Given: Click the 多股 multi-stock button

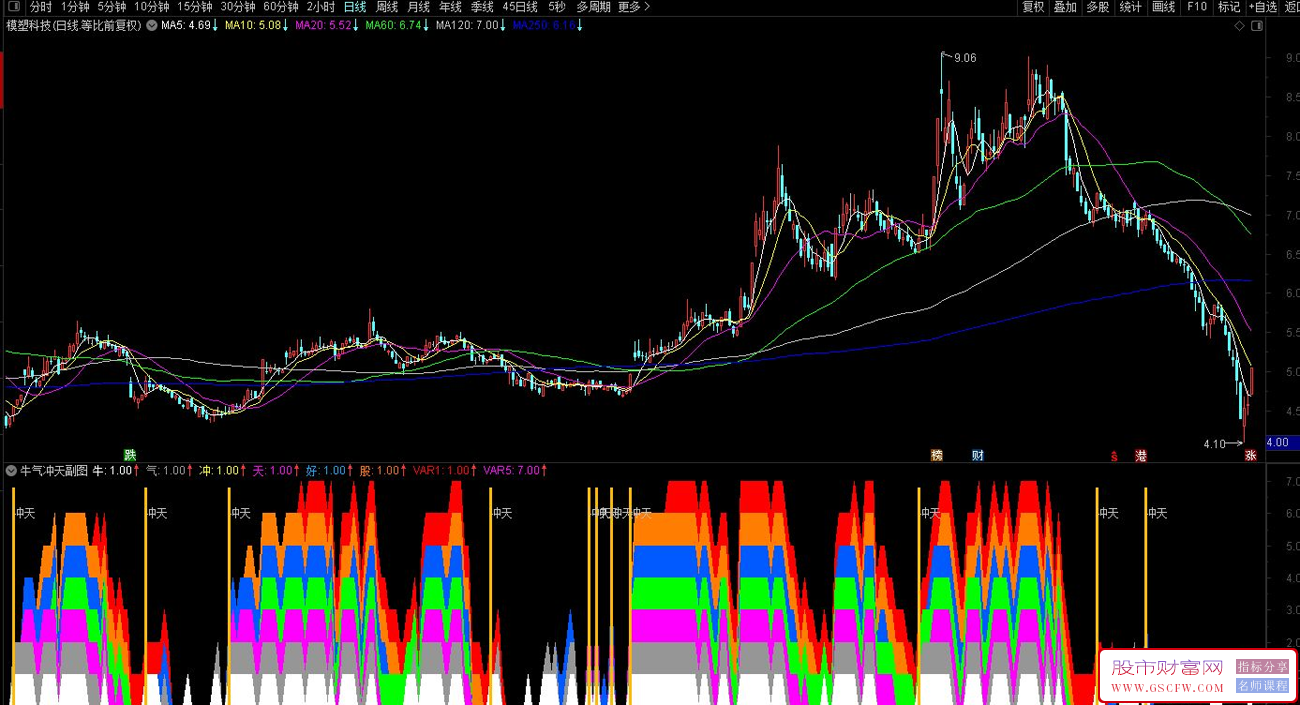Looking at the screenshot, I should 1097,7.
